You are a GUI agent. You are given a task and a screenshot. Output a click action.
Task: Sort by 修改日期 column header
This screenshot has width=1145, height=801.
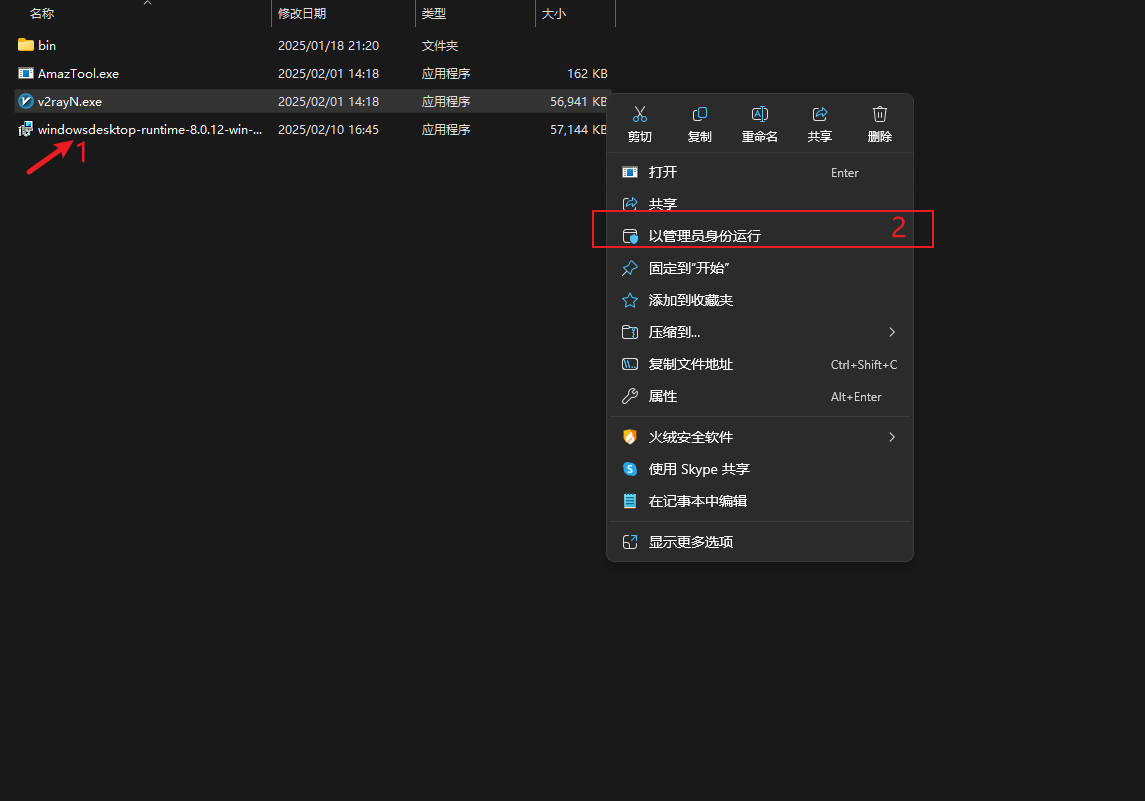point(302,14)
